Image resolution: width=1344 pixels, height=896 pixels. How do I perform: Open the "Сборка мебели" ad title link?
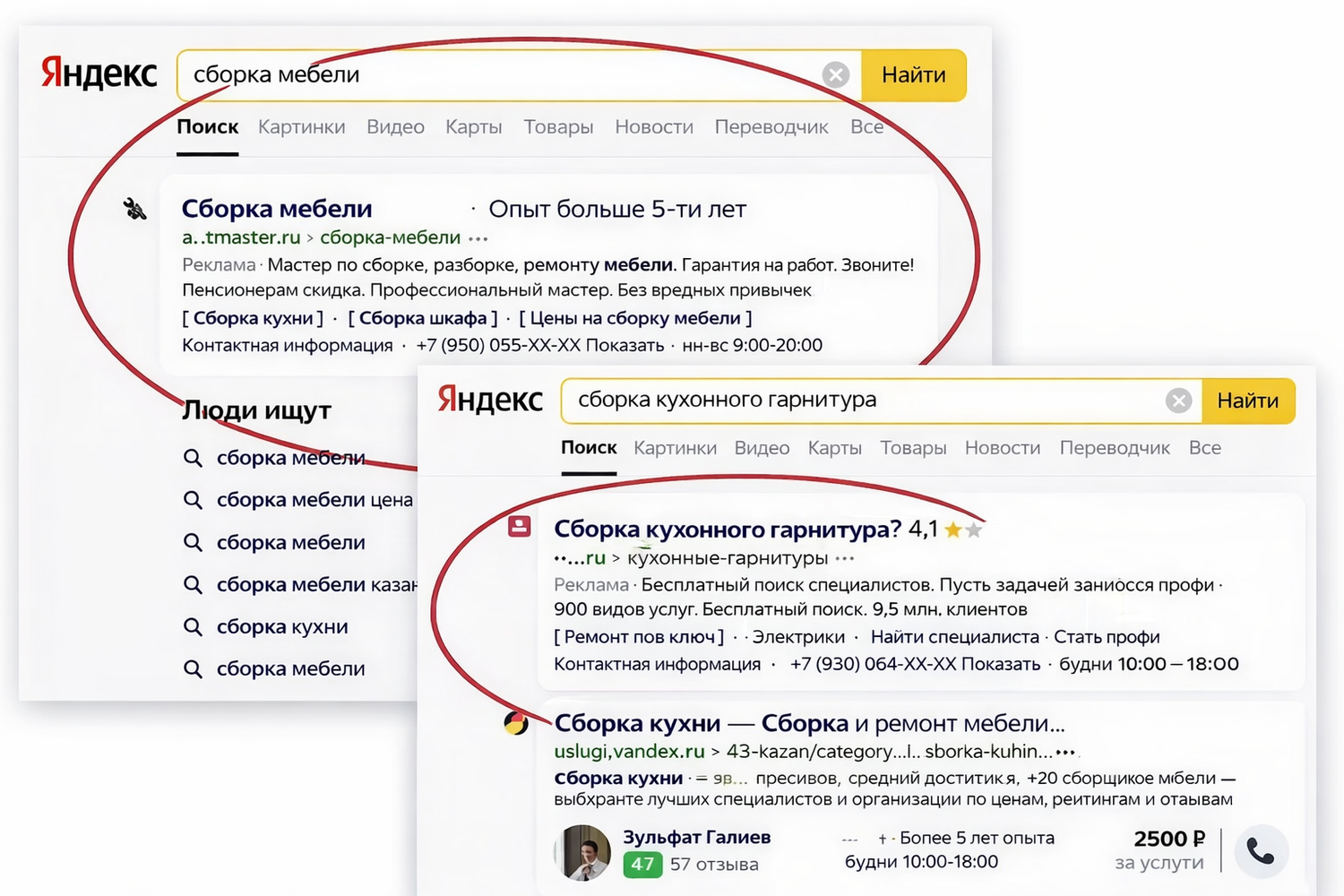coord(276,209)
